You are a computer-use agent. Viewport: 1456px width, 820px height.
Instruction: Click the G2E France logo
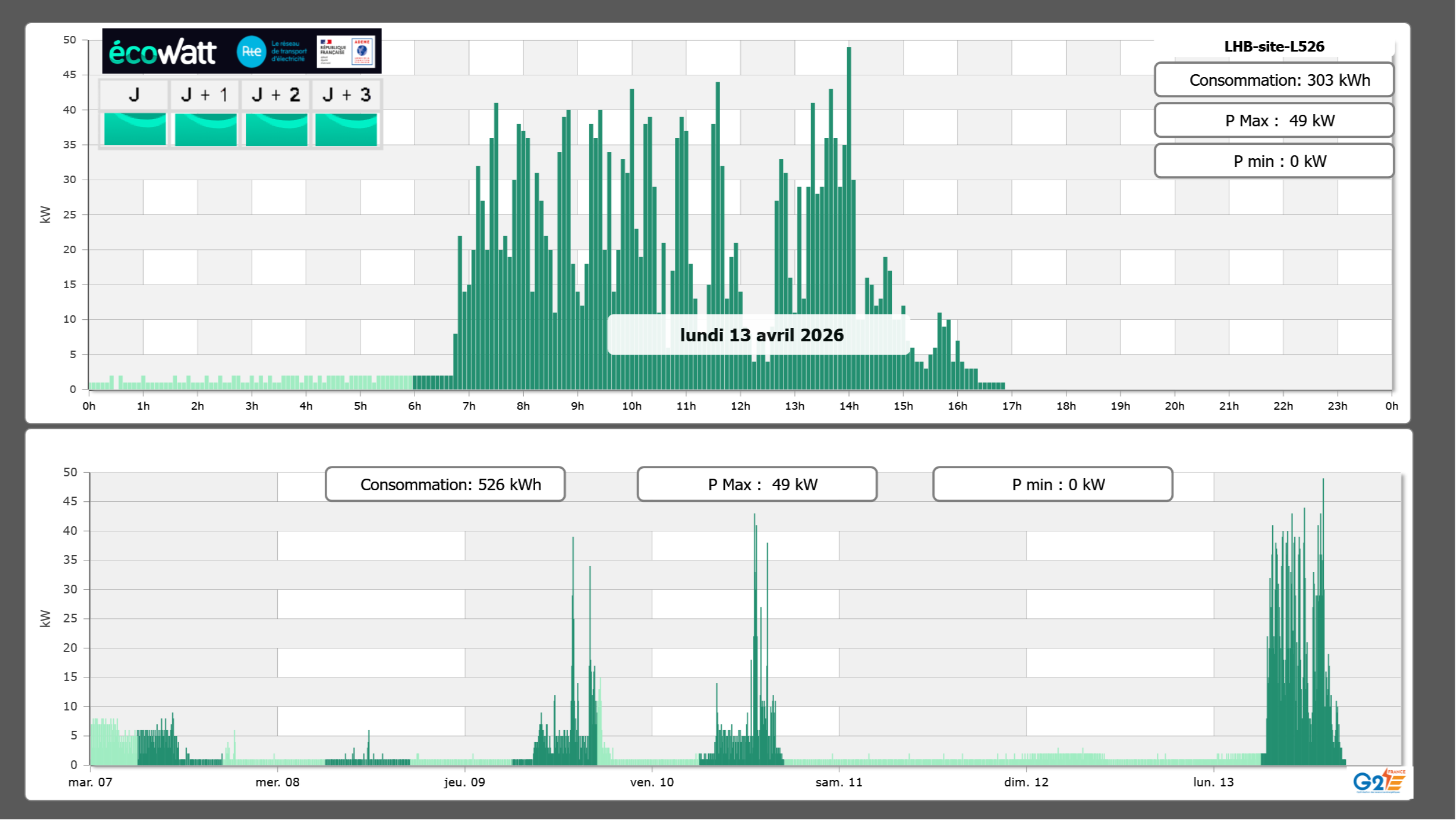tap(1378, 781)
